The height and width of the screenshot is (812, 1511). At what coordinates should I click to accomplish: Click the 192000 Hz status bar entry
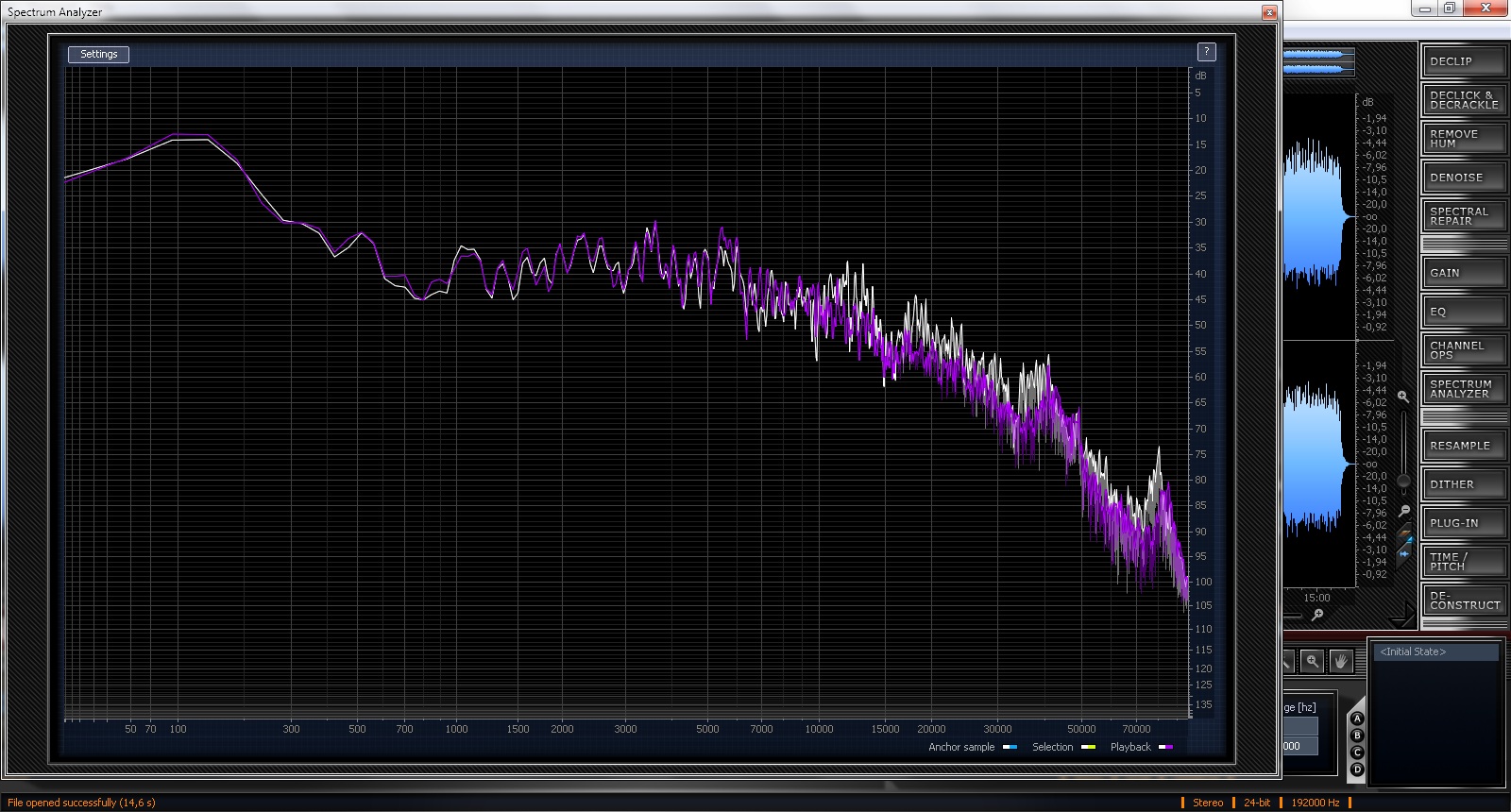point(1316,803)
